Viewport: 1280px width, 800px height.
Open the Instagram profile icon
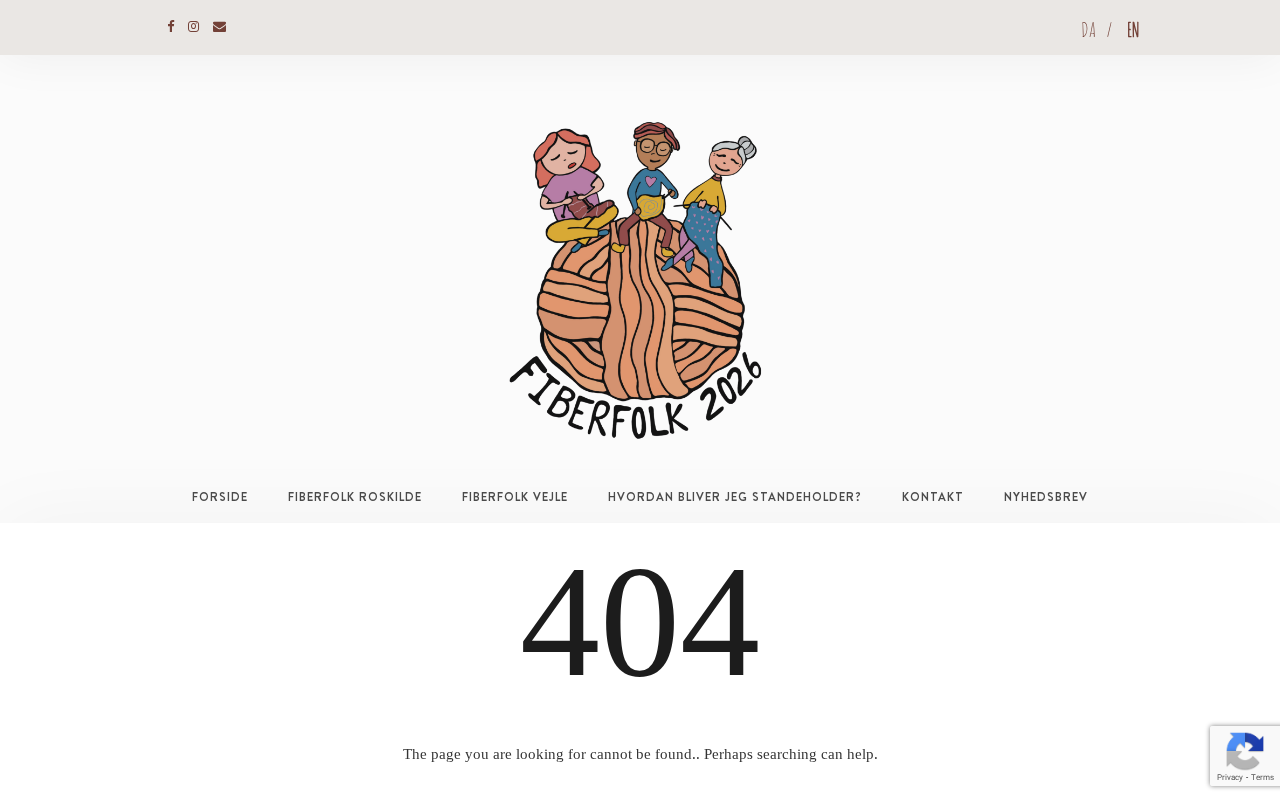(194, 27)
